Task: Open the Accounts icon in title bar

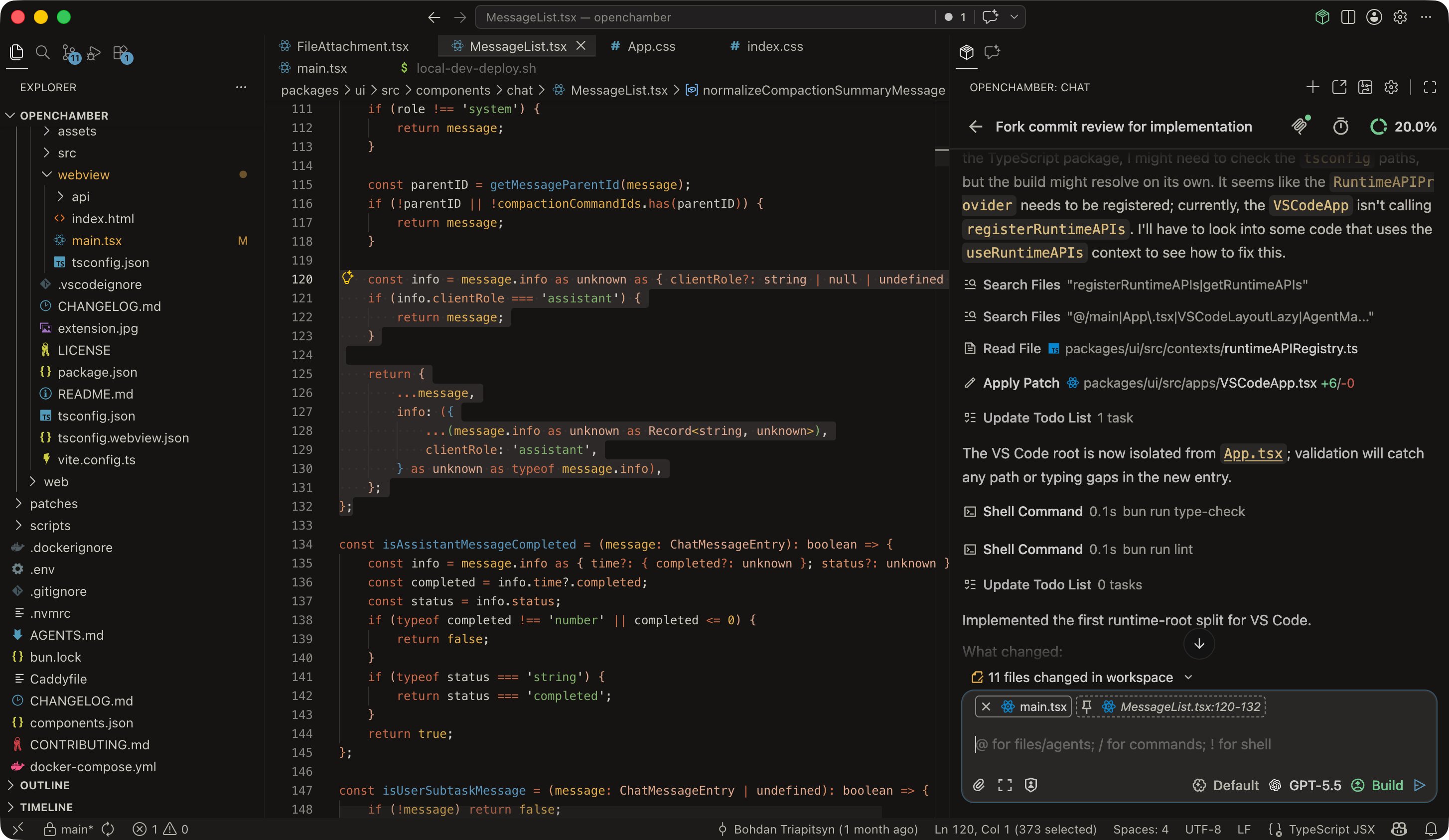Action: [1374, 17]
